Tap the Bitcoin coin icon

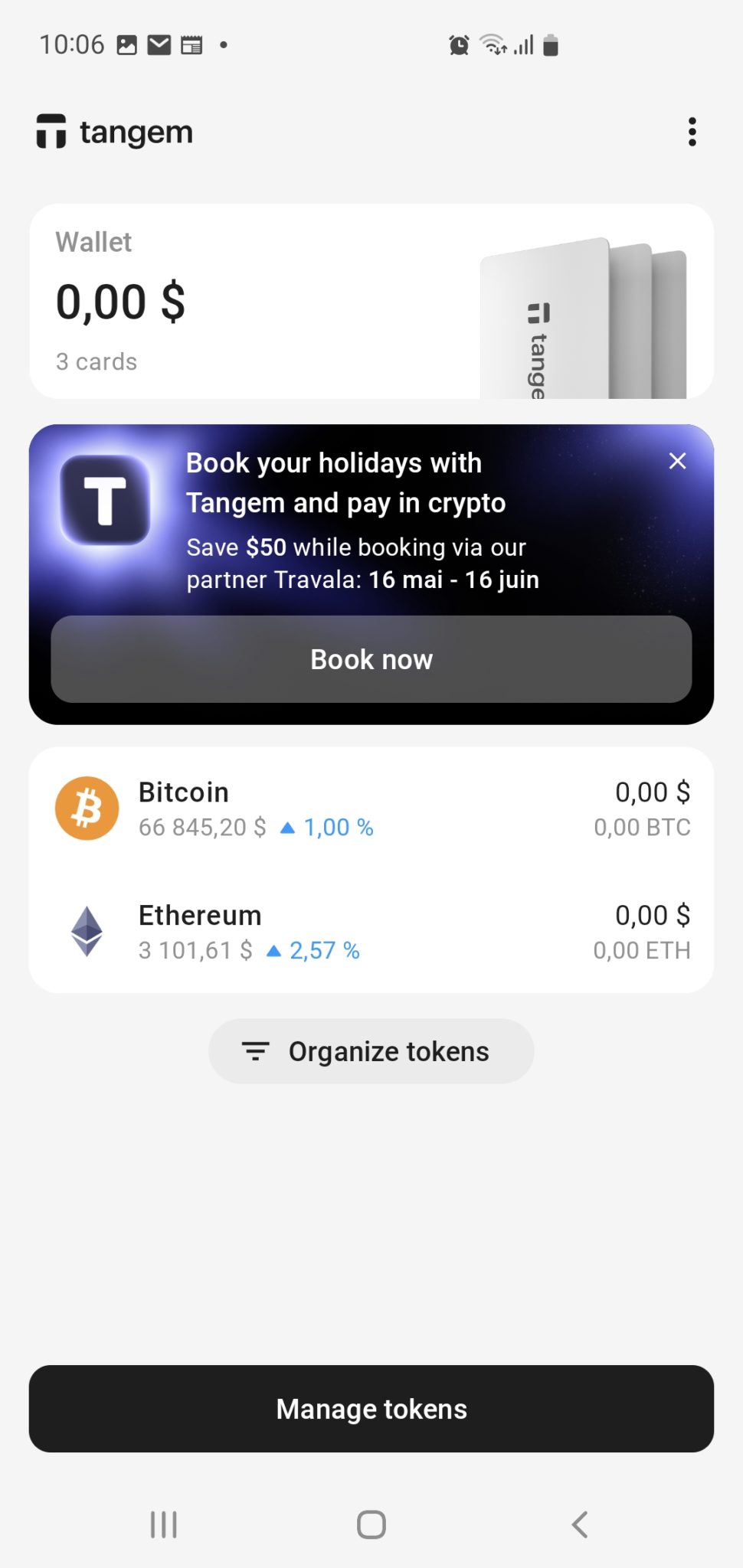pyautogui.click(x=87, y=808)
